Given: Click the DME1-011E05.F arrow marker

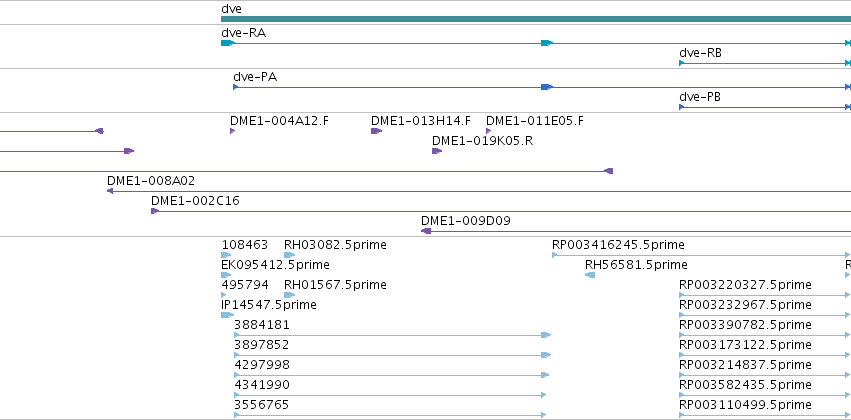Looking at the screenshot, I should (x=488, y=131).
